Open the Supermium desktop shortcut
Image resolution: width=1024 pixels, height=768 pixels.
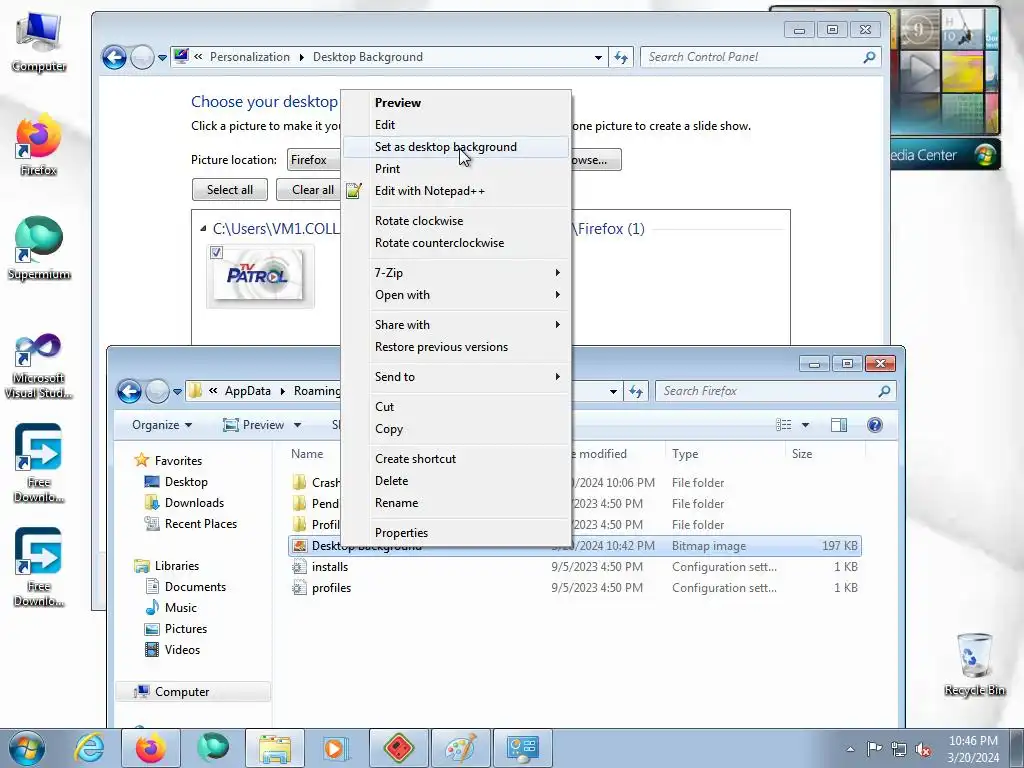click(39, 249)
